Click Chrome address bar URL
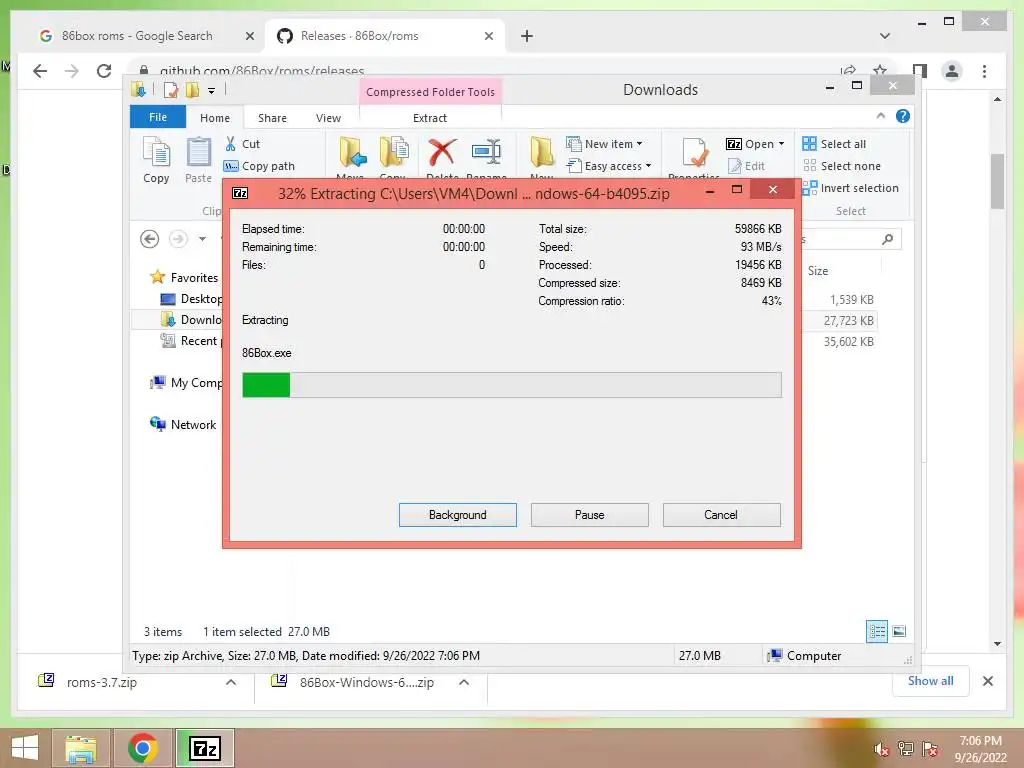This screenshot has height=768, width=1024. [x=262, y=71]
